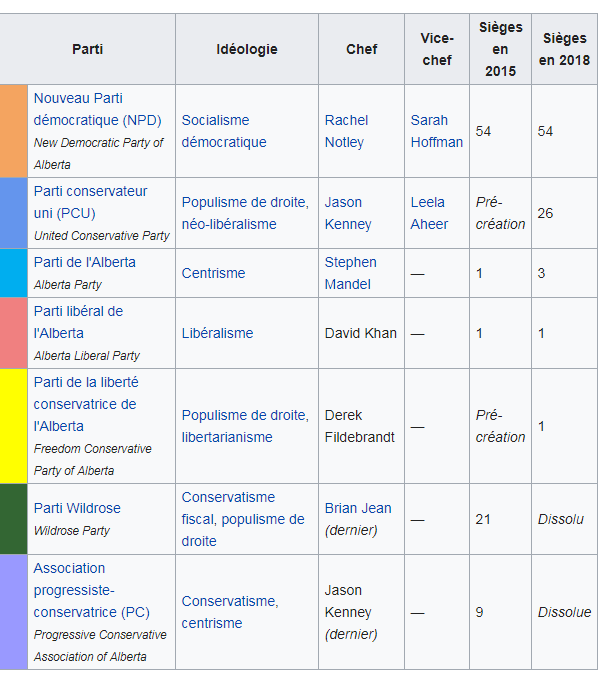The height and width of the screenshot is (679, 606).
Task: Follow the Parti conservateur uni (PCU) link
Action: pos(91,202)
